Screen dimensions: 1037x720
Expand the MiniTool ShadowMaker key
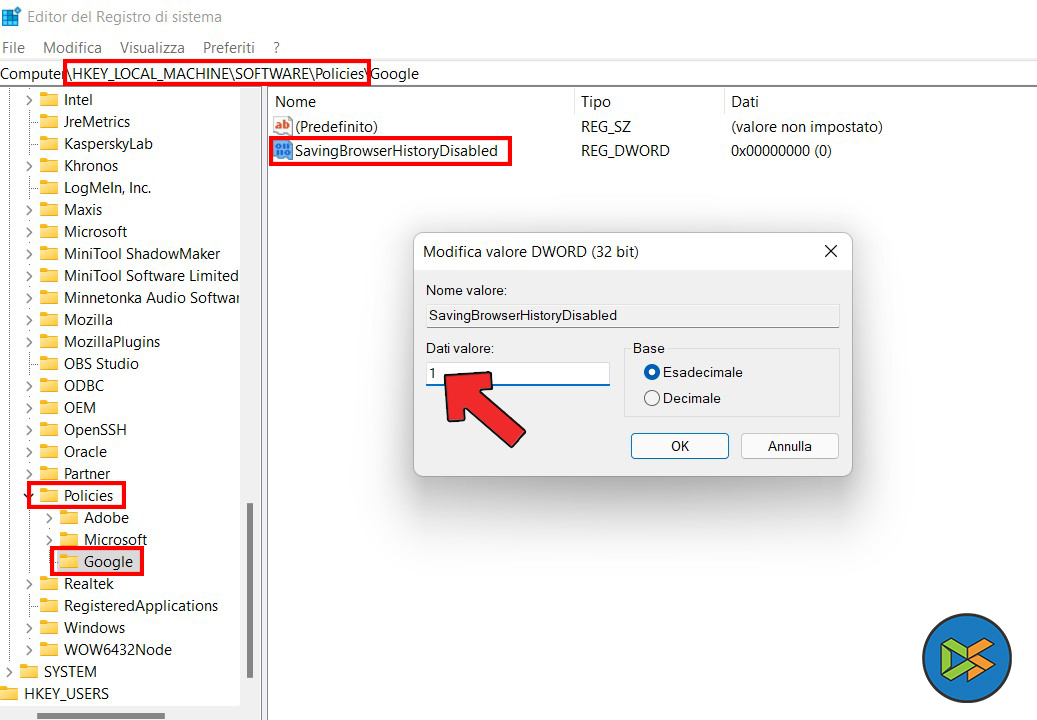click(28, 254)
